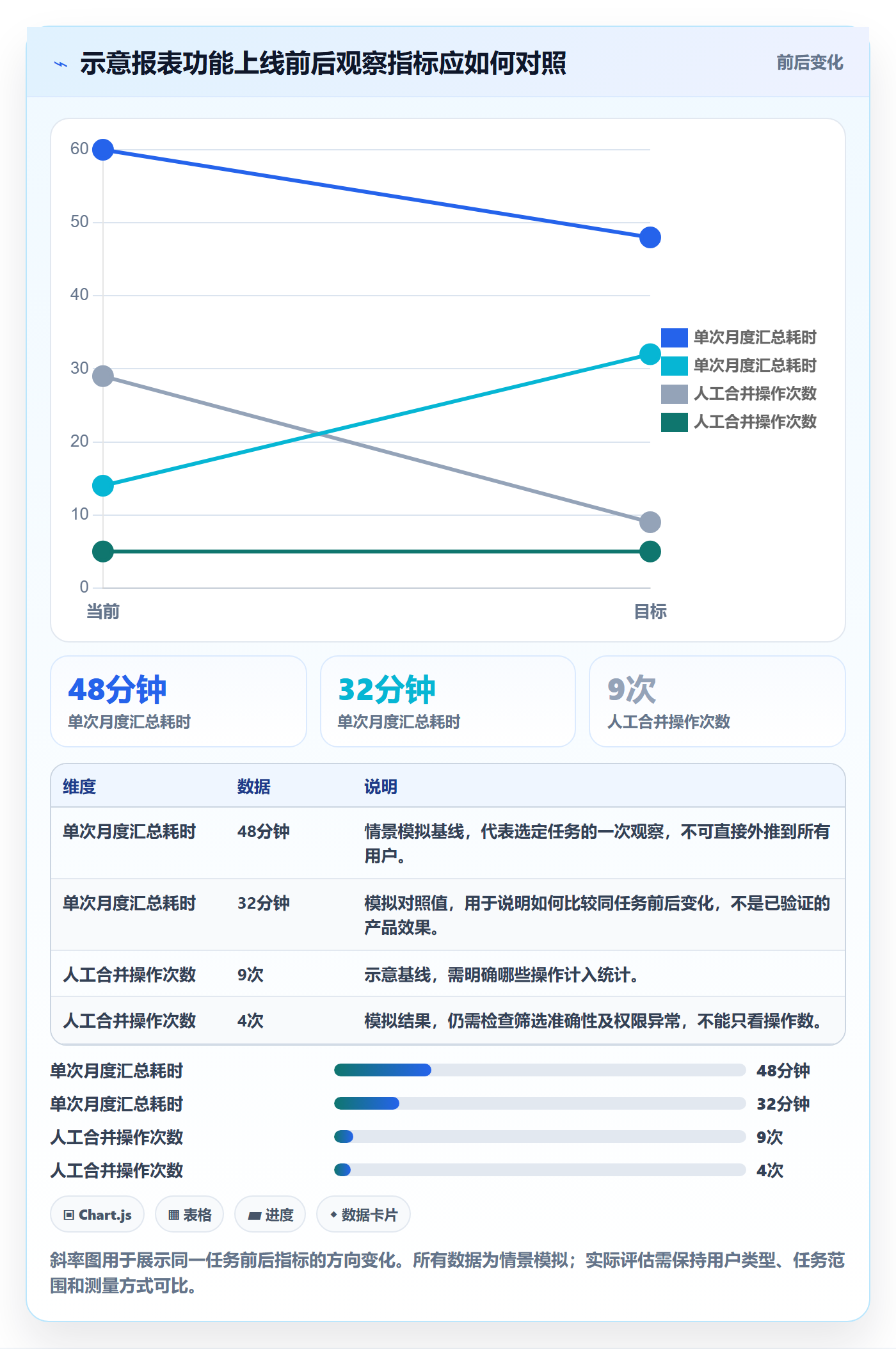Click the footer note starting 斜率图用于展示
This screenshot has width=896, height=1349.
tap(447, 1272)
